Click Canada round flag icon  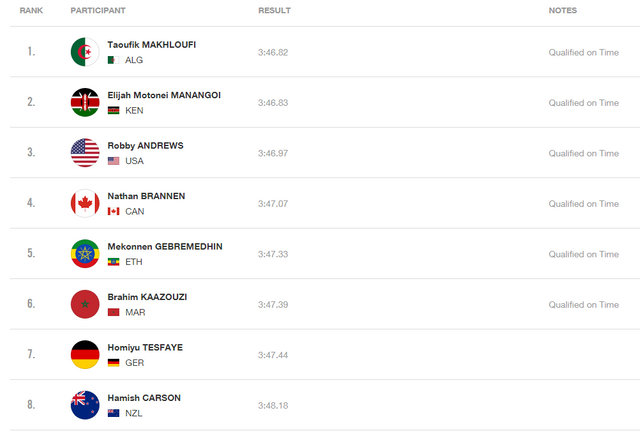click(x=85, y=203)
